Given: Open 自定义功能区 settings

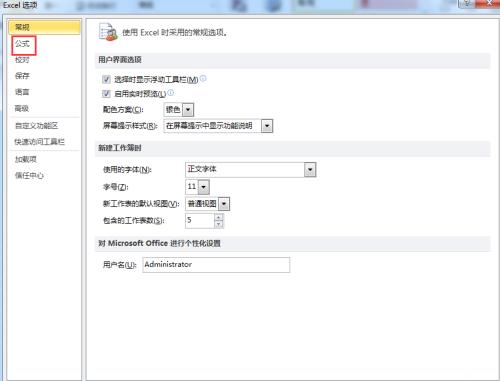Looking at the screenshot, I should pyautogui.click(x=37, y=126).
